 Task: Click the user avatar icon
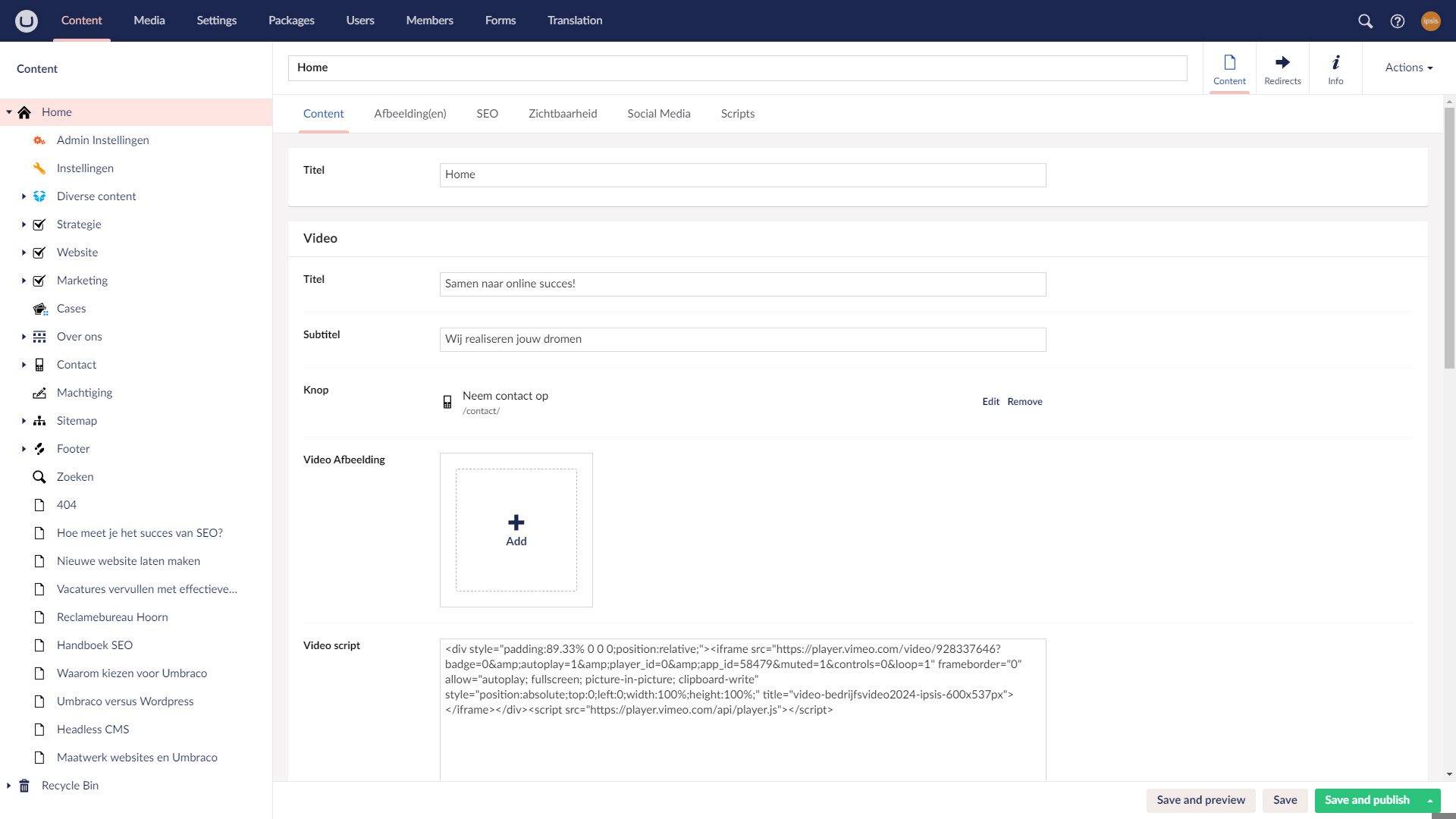pos(1430,21)
